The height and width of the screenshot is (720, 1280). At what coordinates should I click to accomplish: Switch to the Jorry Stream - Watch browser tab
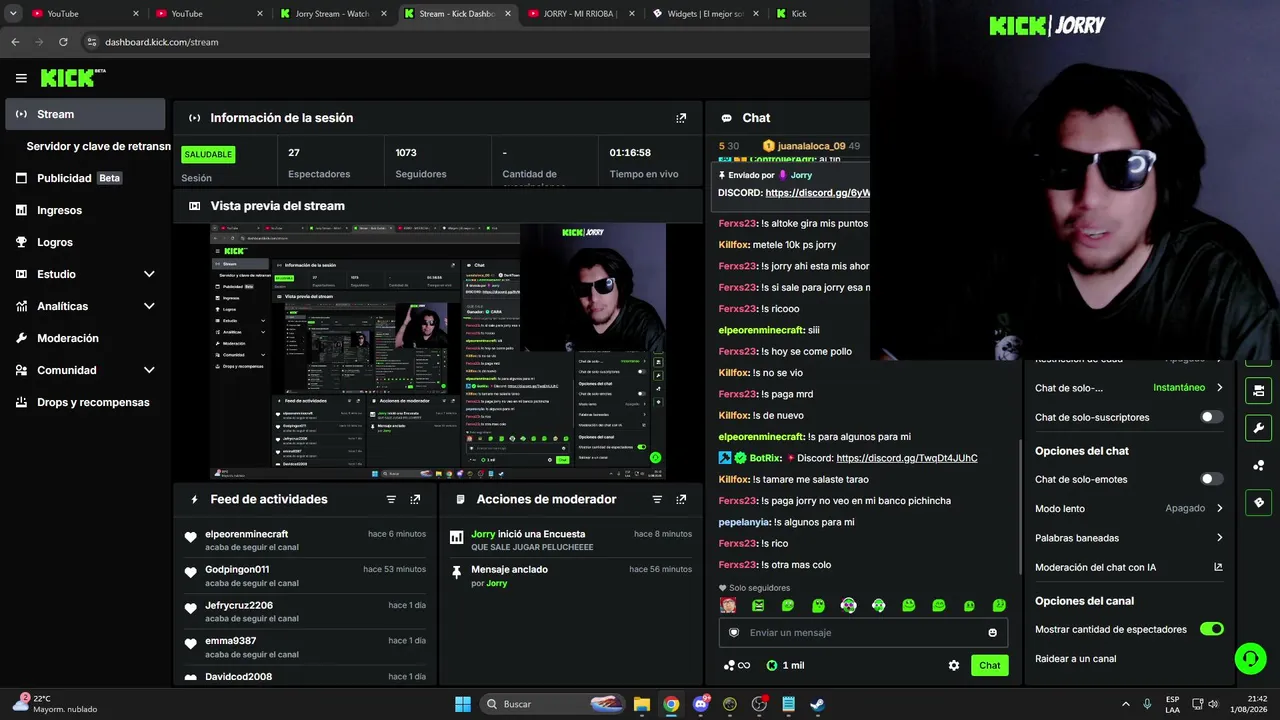tap(333, 14)
